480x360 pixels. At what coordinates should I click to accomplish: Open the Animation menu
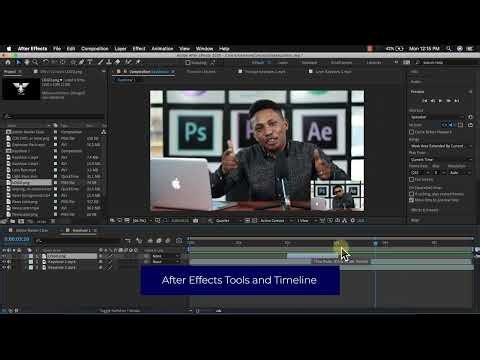click(x=162, y=49)
